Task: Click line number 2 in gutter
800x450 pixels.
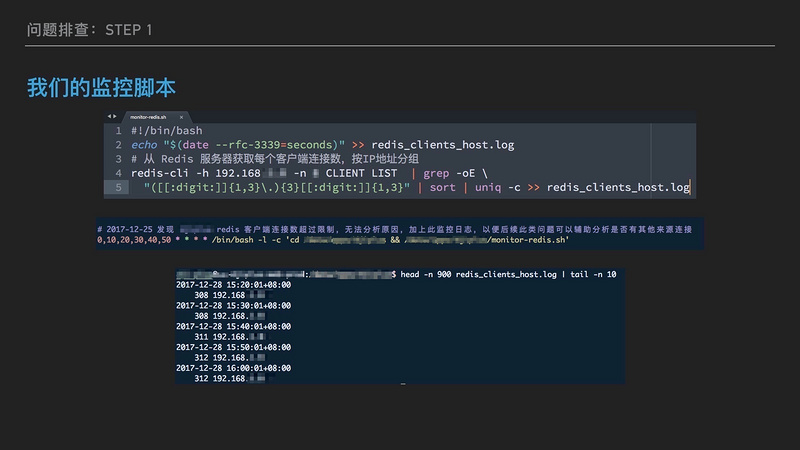Action: (x=118, y=145)
